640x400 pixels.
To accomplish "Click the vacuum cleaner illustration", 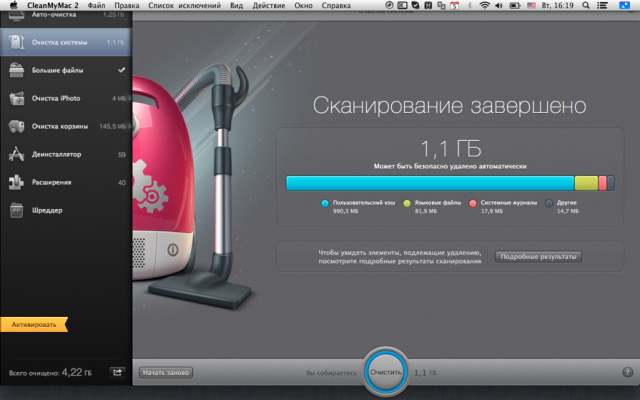I will (193, 188).
